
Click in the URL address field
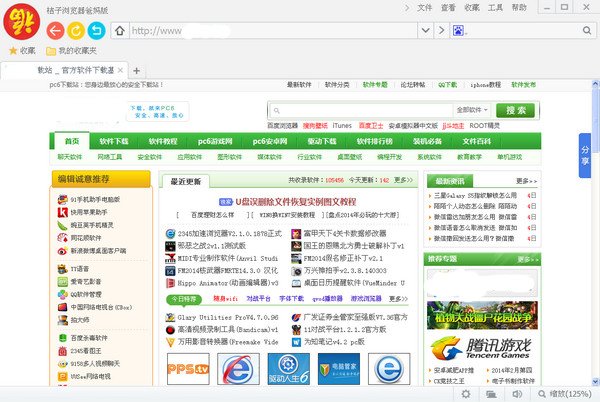pos(274,31)
